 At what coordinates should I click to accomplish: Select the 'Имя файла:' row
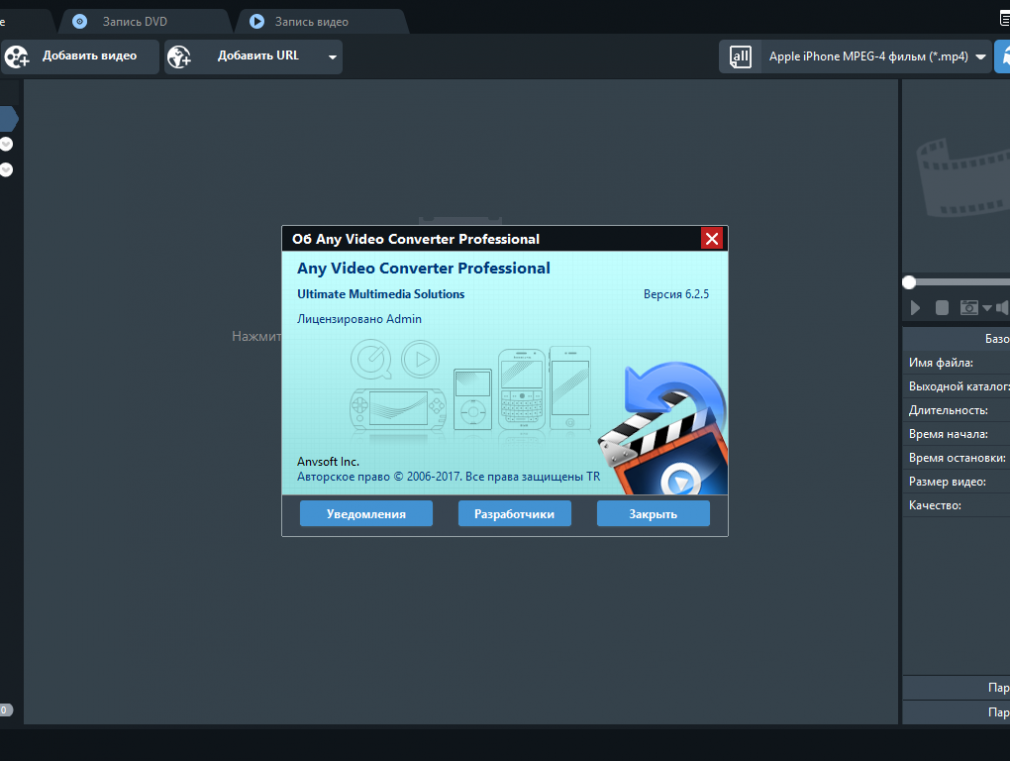[956, 363]
